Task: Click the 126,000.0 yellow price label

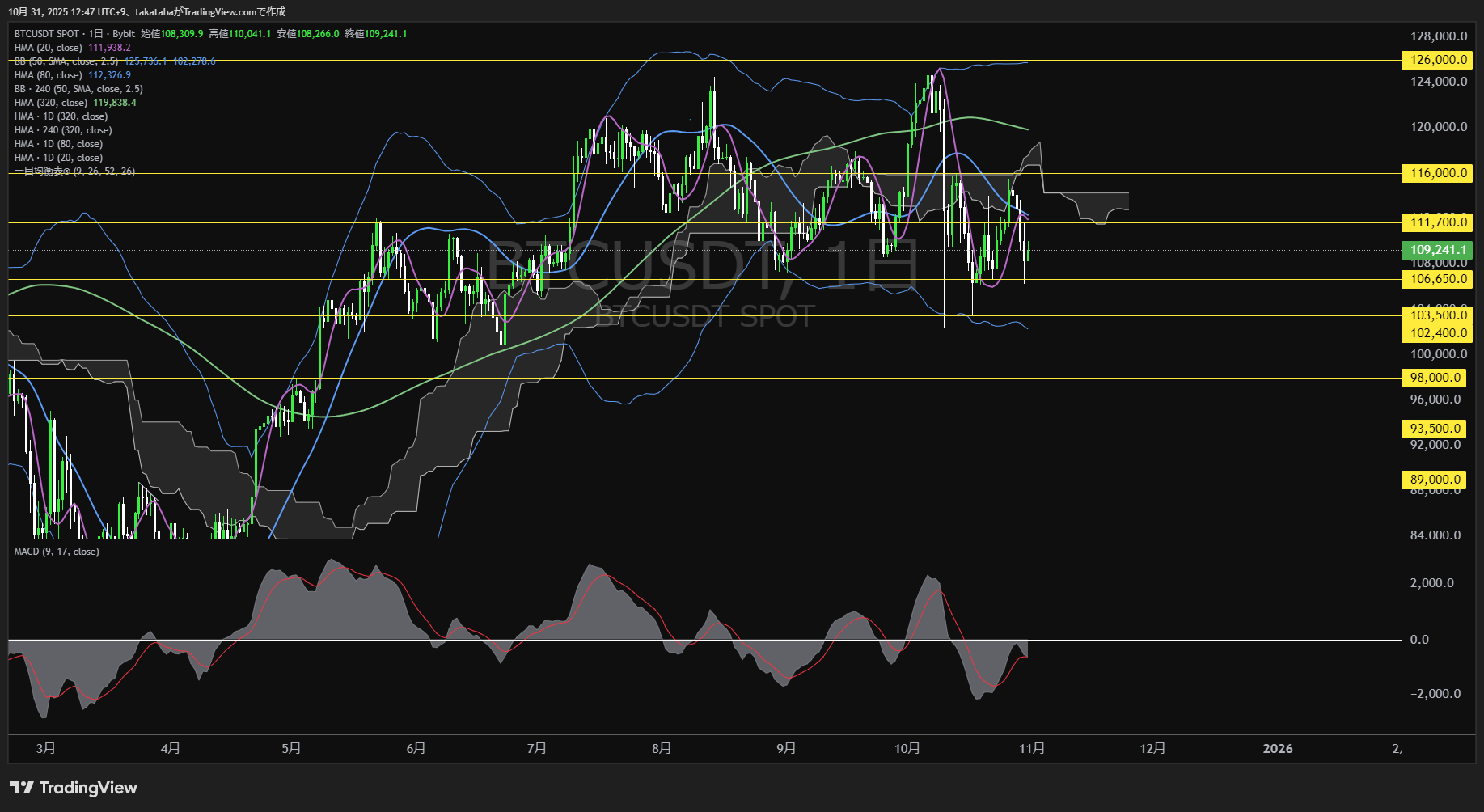Action: [x=1437, y=60]
